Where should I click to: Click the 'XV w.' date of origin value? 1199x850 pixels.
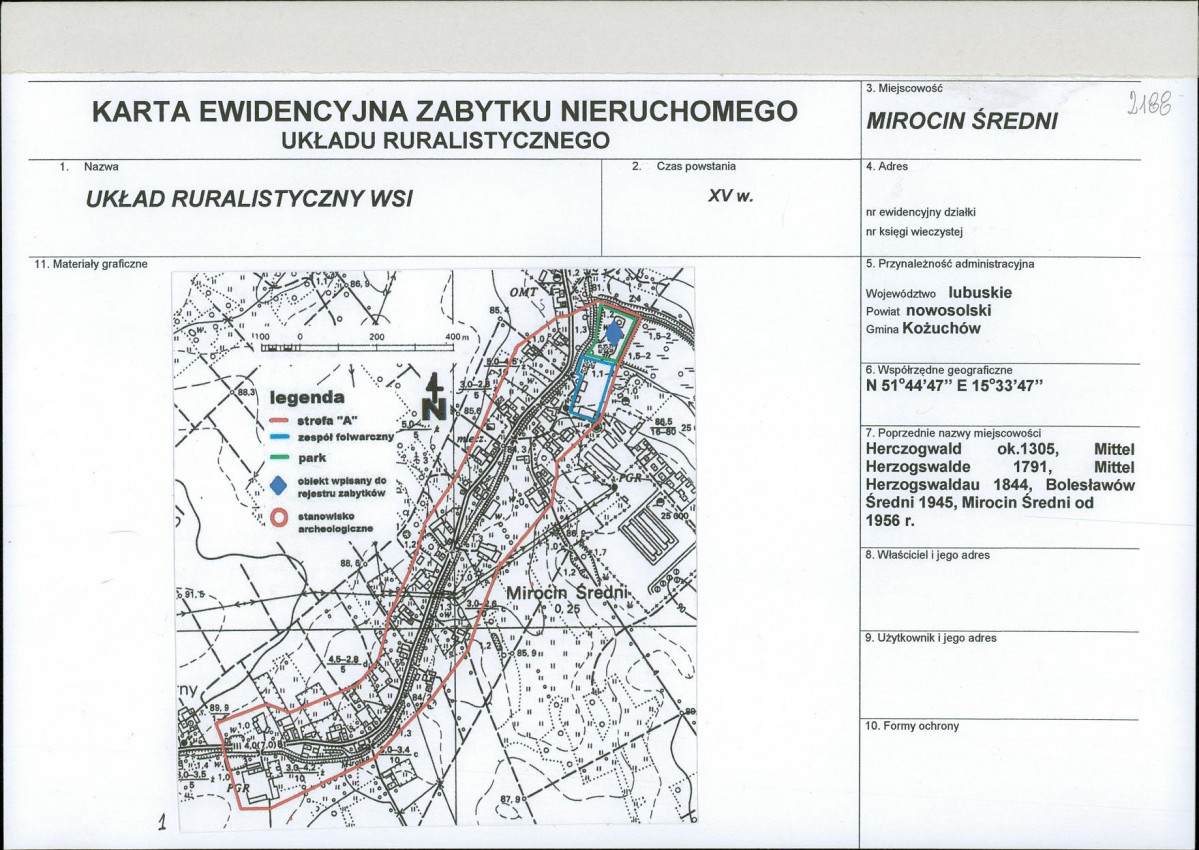(729, 197)
